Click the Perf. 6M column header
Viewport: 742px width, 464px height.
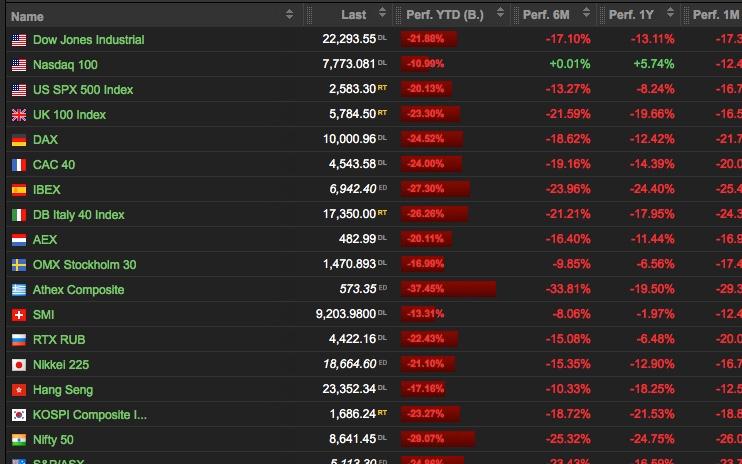pos(546,15)
